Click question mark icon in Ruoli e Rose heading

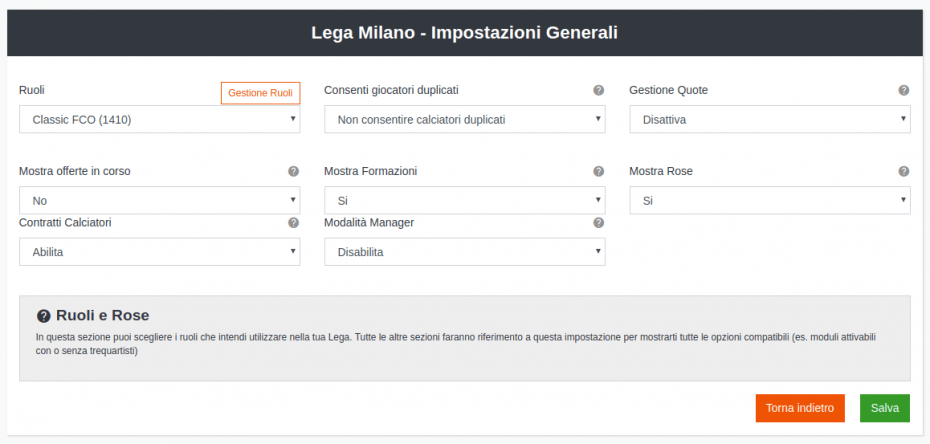43,315
